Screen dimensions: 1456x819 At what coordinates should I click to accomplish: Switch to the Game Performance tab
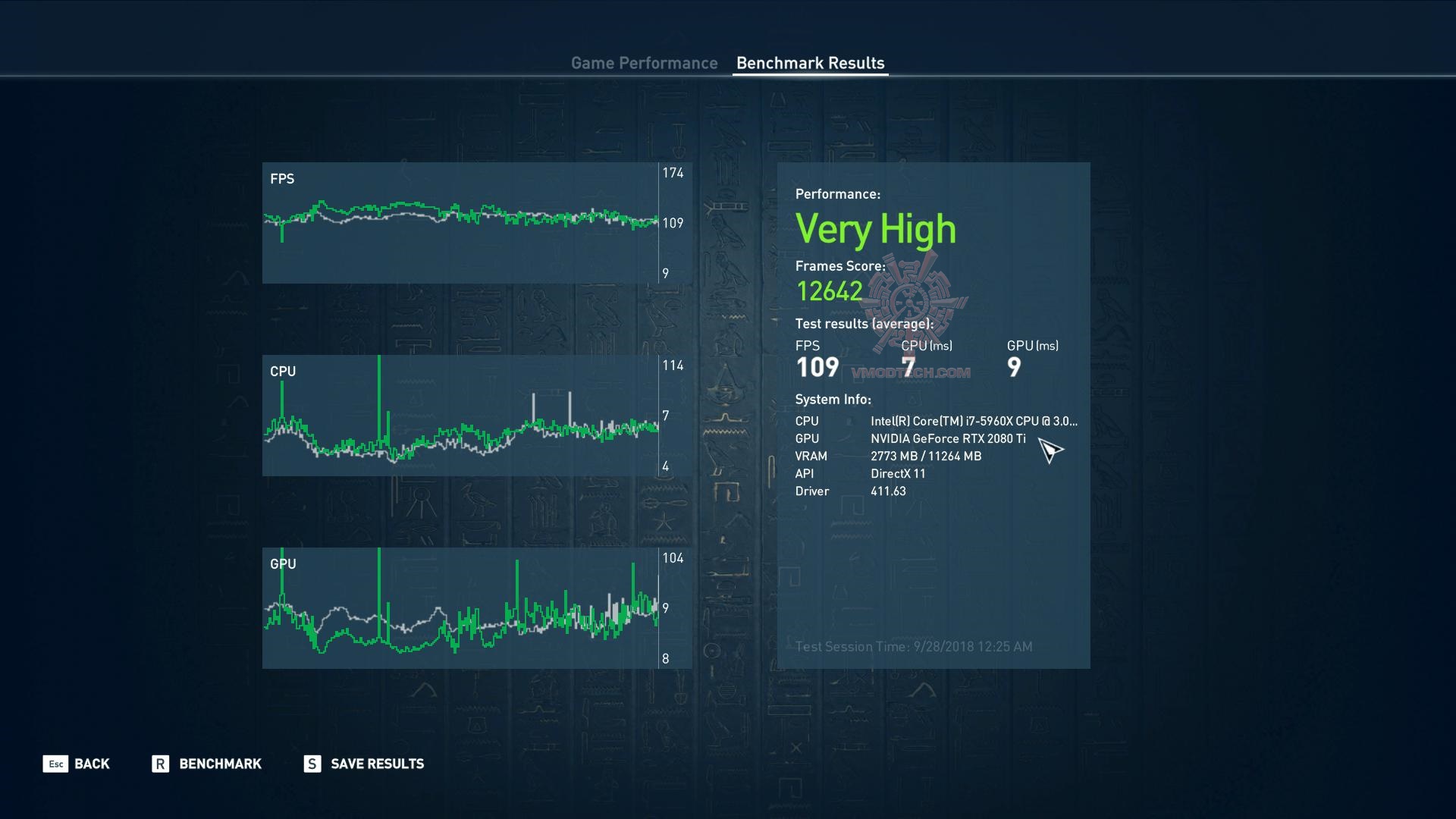tap(644, 63)
